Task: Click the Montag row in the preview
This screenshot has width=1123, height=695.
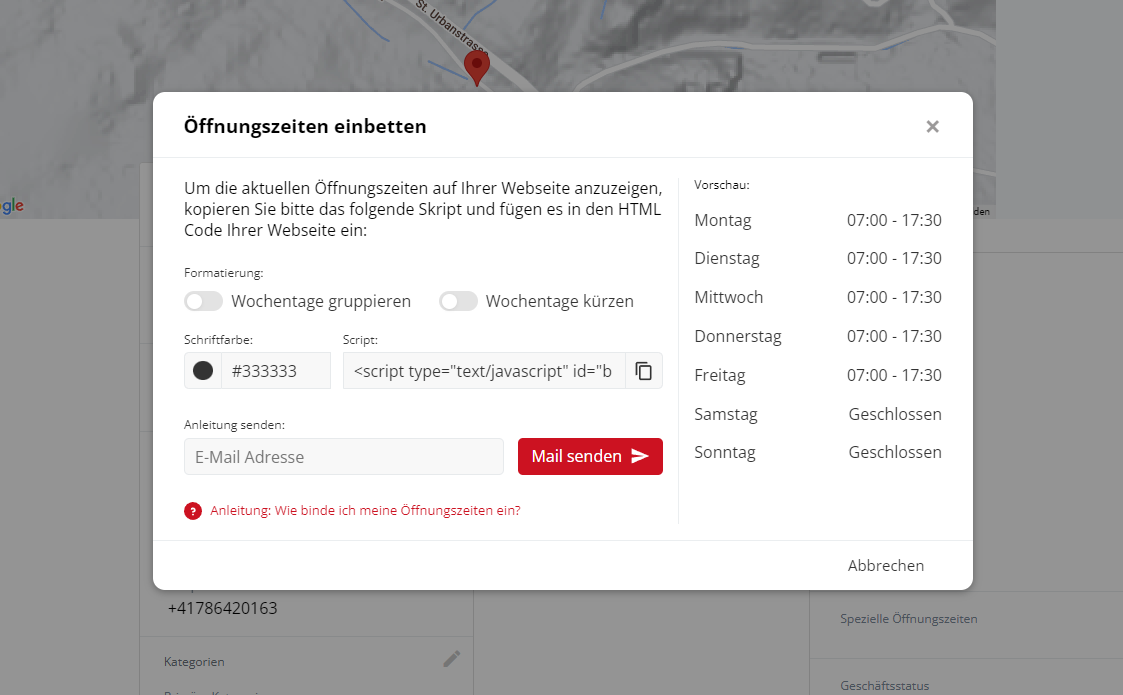Action: click(817, 220)
